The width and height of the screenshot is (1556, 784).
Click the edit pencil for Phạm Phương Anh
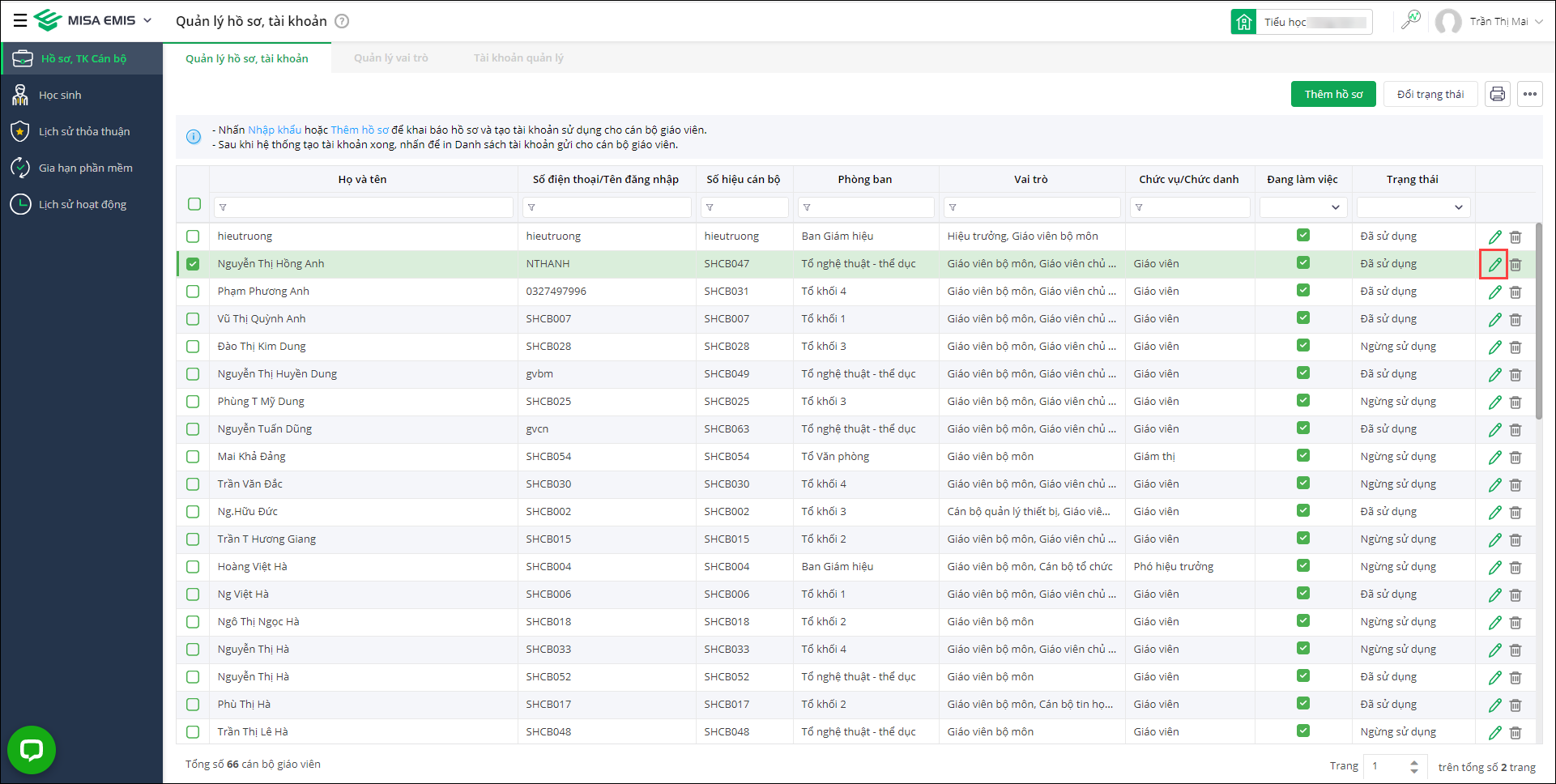(1494, 292)
